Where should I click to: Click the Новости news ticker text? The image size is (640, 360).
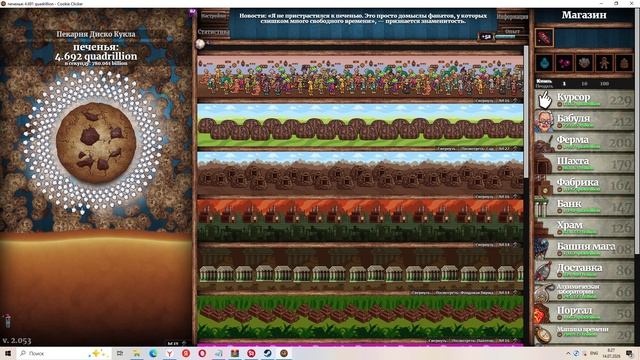(363, 18)
